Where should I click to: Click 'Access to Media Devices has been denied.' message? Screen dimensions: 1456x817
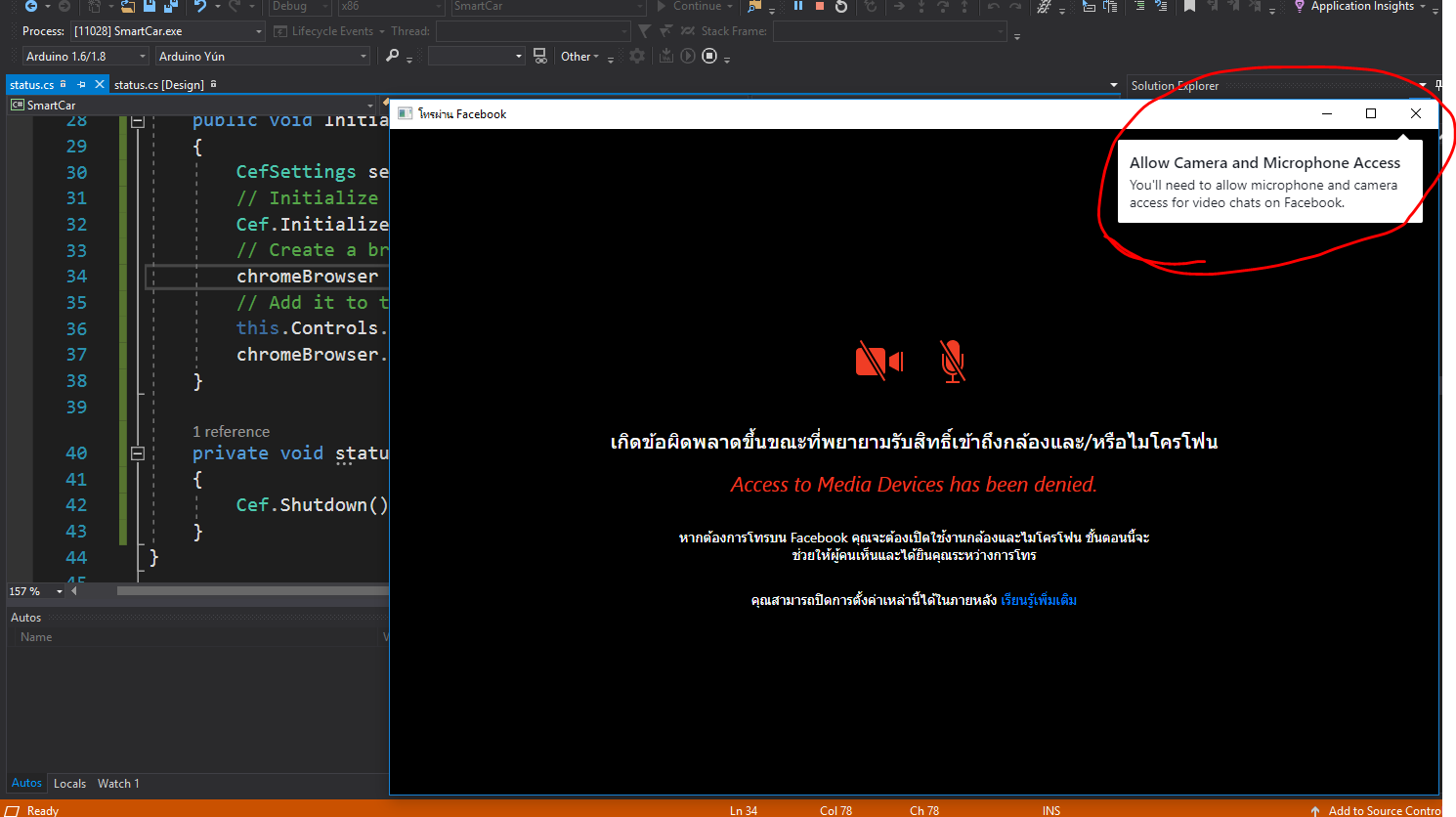(914, 485)
